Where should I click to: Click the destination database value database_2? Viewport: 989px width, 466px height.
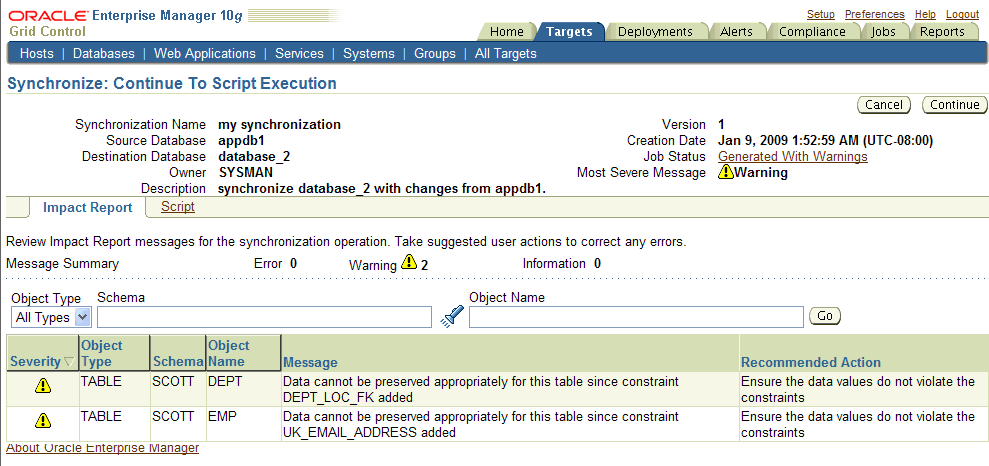tap(255, 156)
